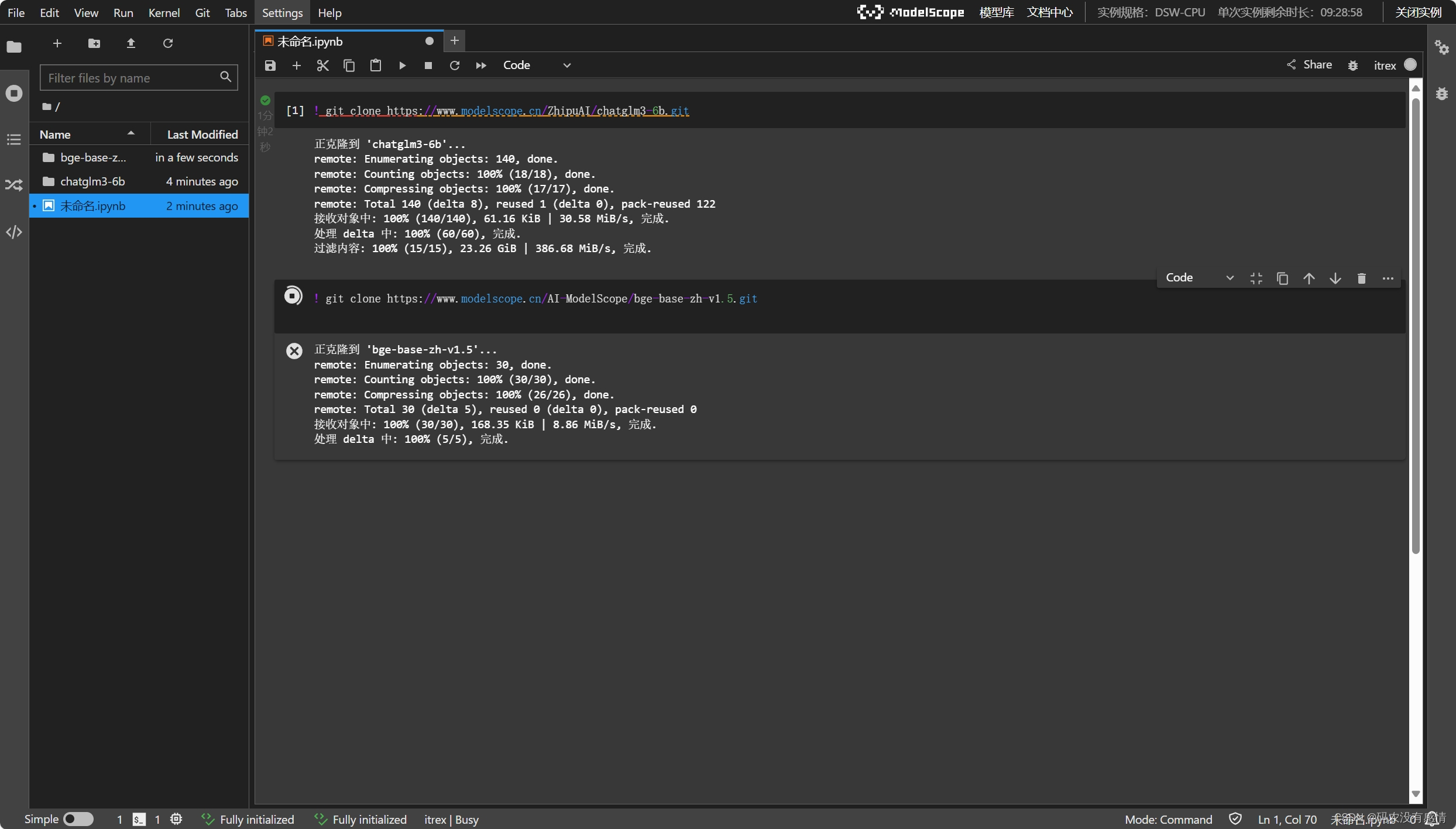Select the itrex kernel name
The image size is (1456, 829).
[x=1385, y=66]
